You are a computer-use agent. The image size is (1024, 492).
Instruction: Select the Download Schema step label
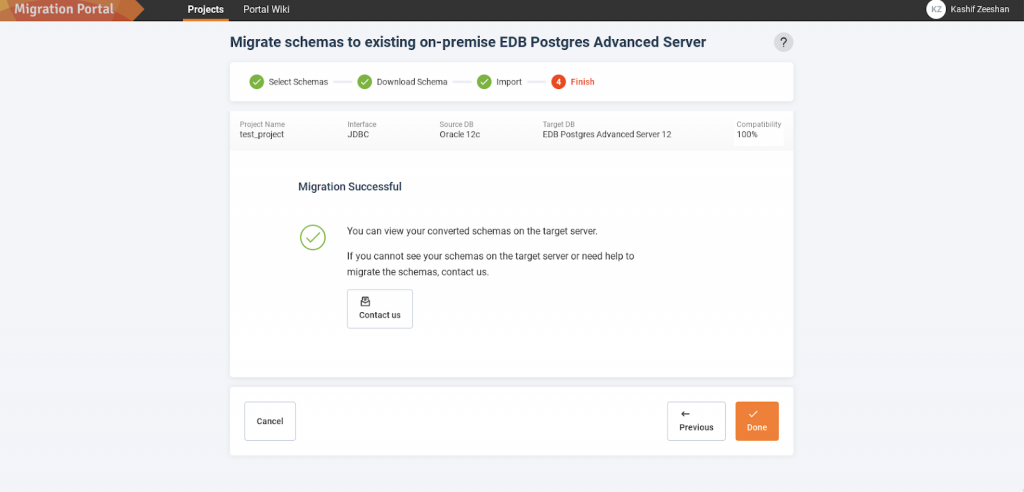[x=412, y=82]
